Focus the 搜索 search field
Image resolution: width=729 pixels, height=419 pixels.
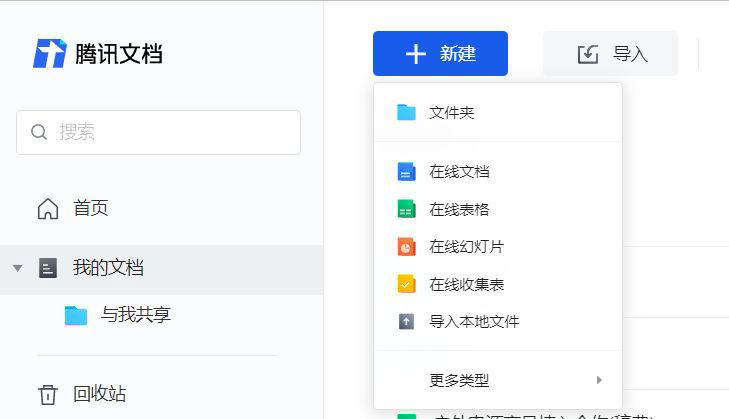tap(159, 133)
